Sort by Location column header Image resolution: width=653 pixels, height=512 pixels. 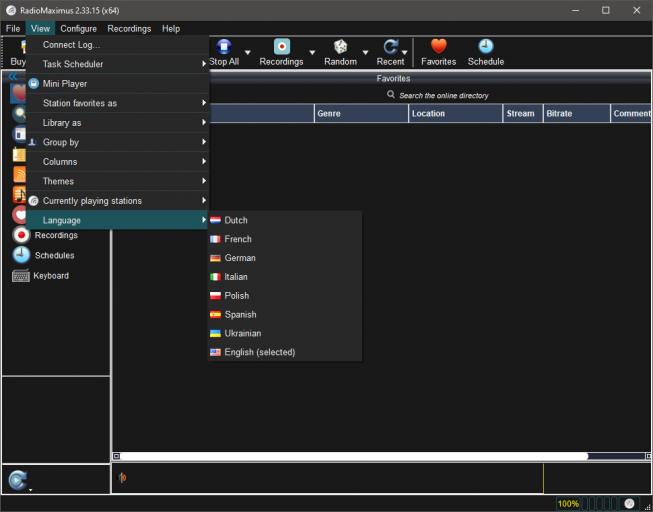tap(456, 113)
